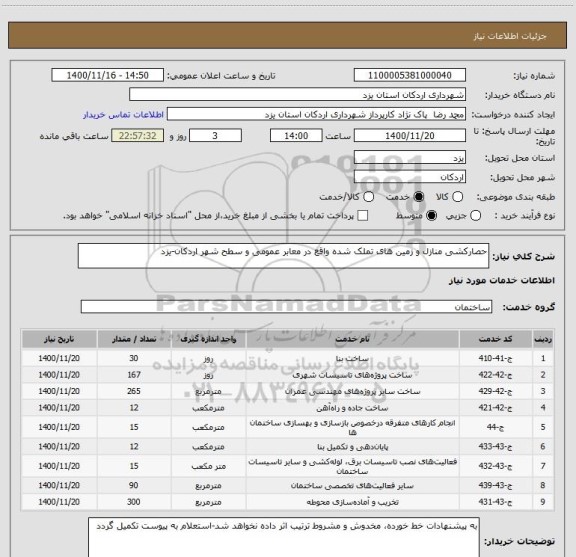This screenshot has height=557, width=576.
Task: Click service name ساخت پروژه‌های تاسیسات شهری
Action: [352, 375]
